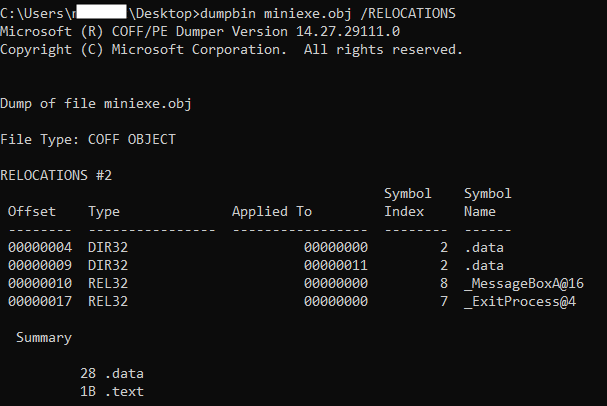Click the Microsoft Corporation copyright line
607x406 pixels.
pyautogui.click(x=230, y=50)
